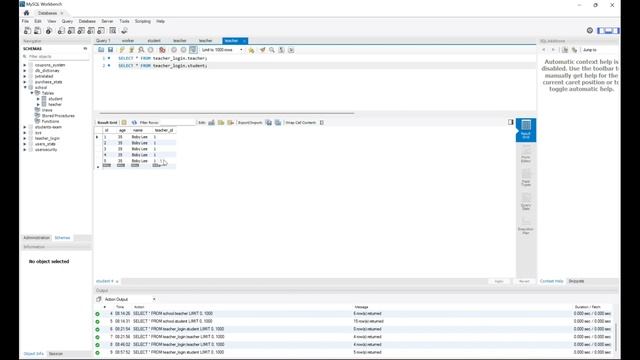Expand the student table node
The width and height of the screenshot is (640, 360).
click(x=38, y=99)
